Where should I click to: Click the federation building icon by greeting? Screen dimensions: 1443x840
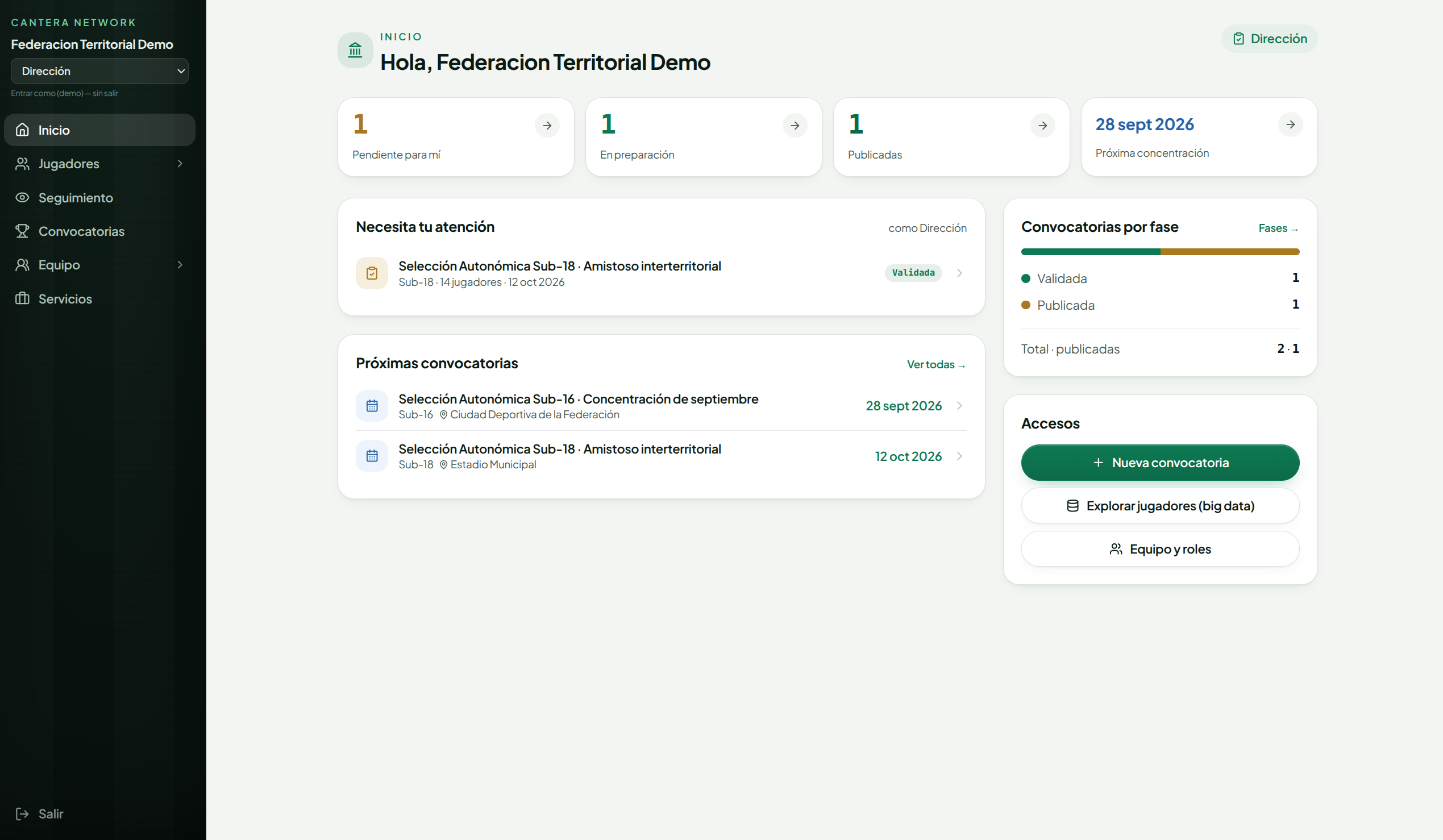355,51
